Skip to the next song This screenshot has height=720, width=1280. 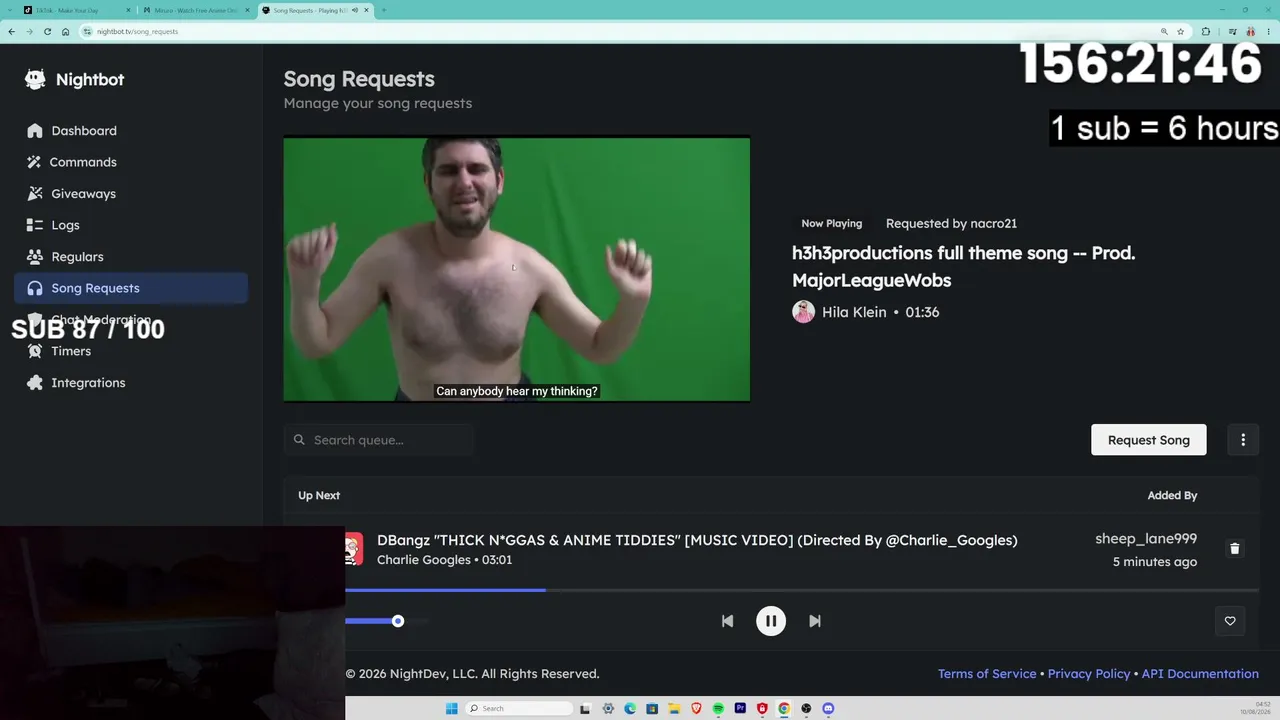815,621
